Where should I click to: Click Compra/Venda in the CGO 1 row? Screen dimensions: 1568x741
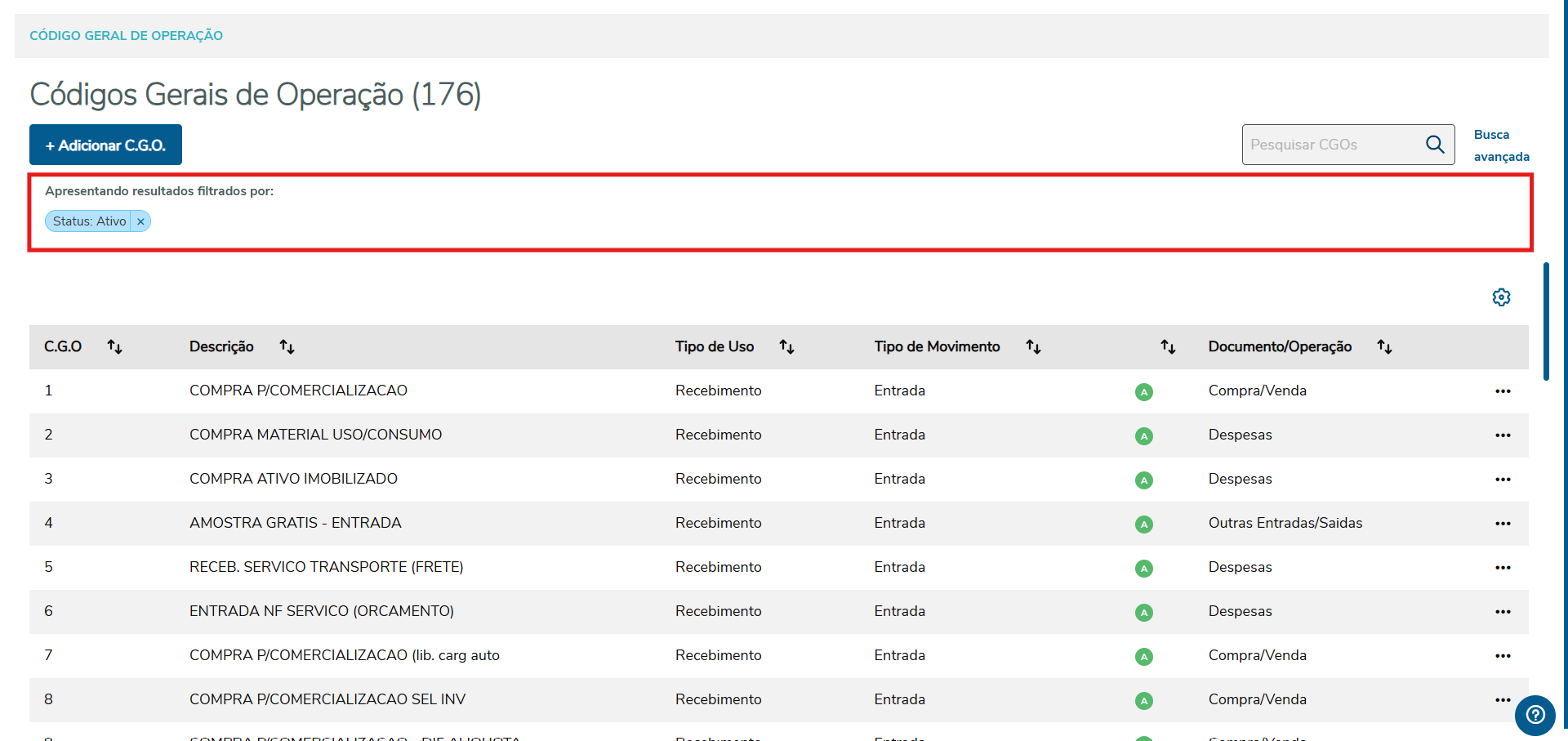pyautogui.click(x=1257, y=391)
